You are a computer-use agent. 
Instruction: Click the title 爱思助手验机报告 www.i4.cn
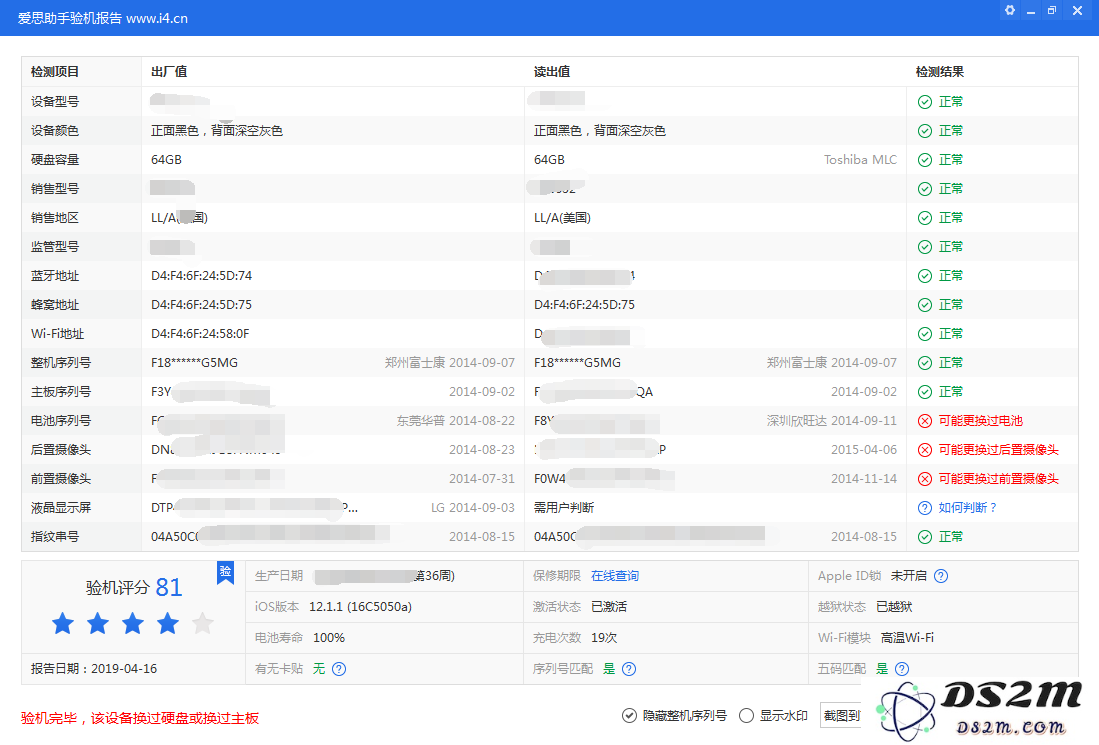click(x=102, y=18)
